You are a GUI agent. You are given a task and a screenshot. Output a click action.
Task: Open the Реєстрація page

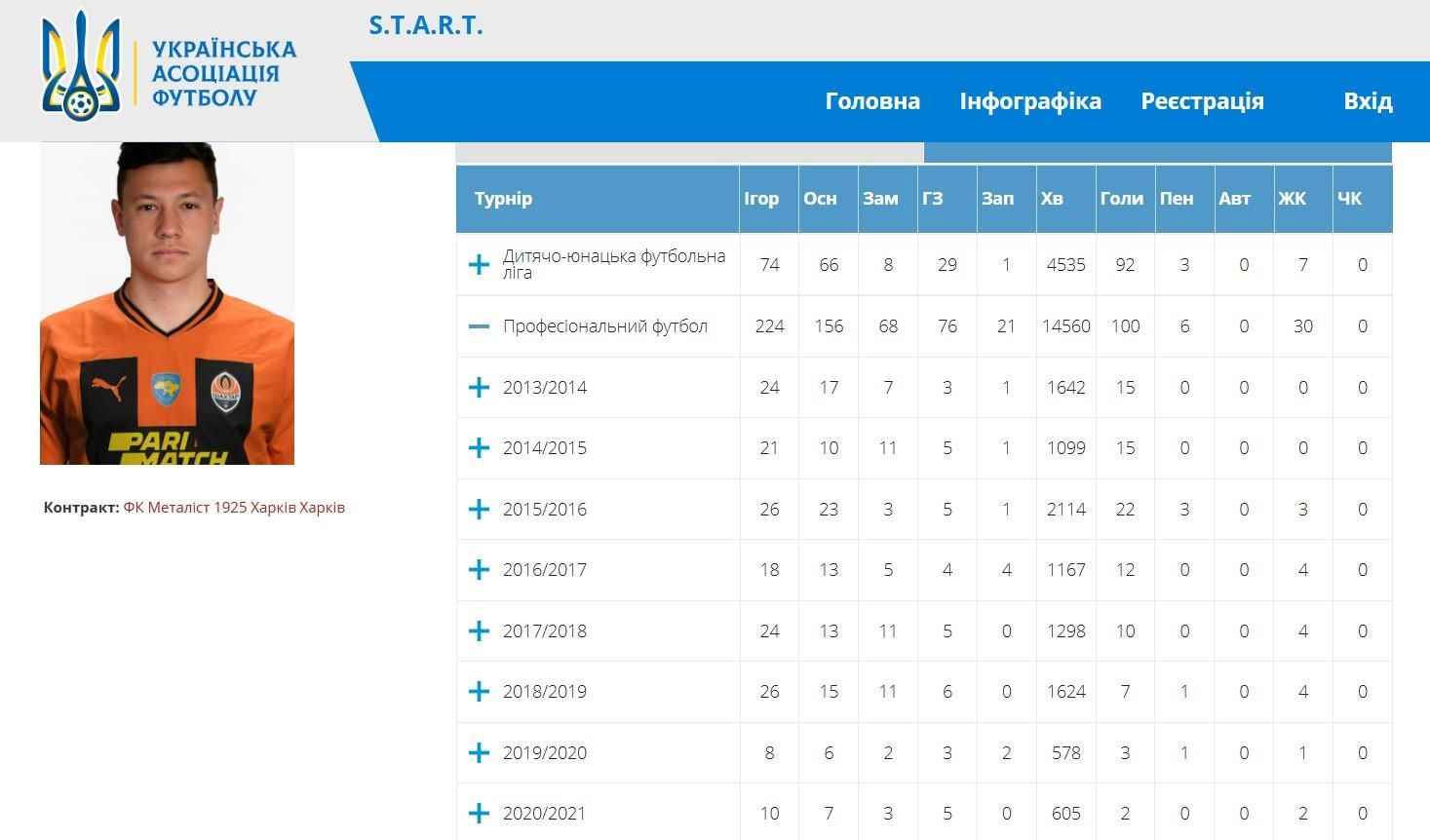coord(1202,101)
